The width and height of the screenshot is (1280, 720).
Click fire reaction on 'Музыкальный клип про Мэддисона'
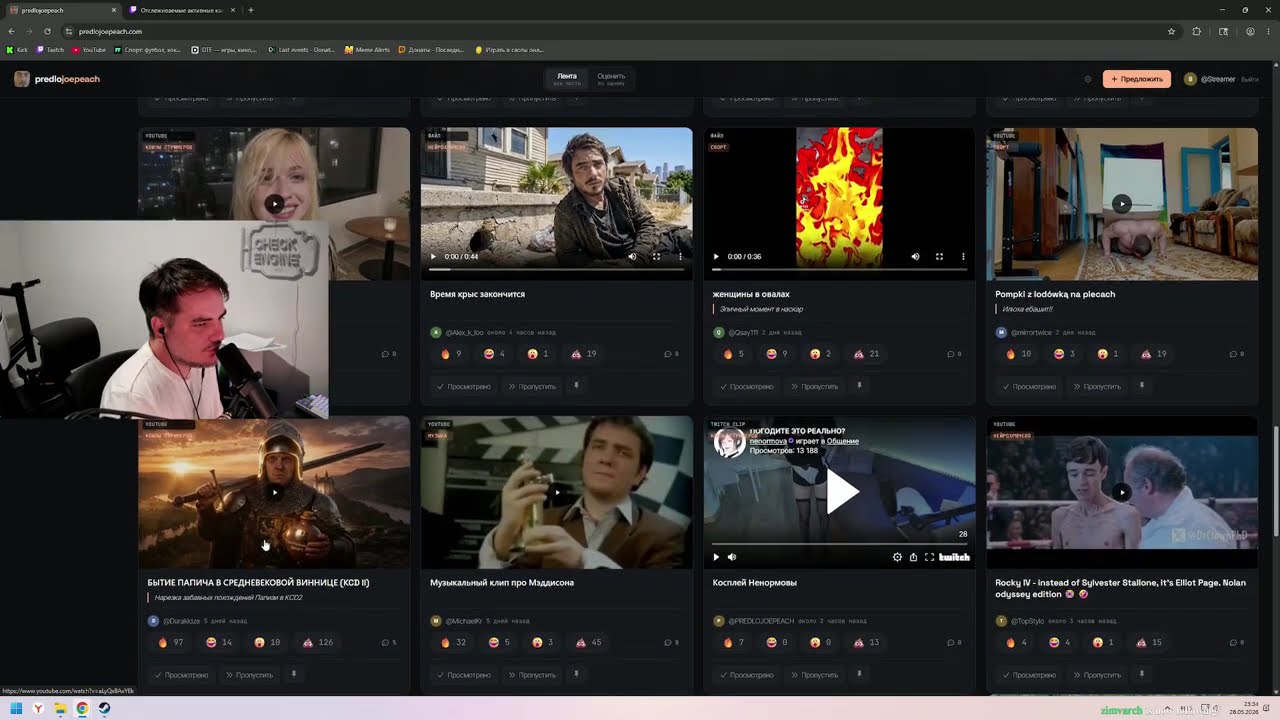tap(453, 642)
